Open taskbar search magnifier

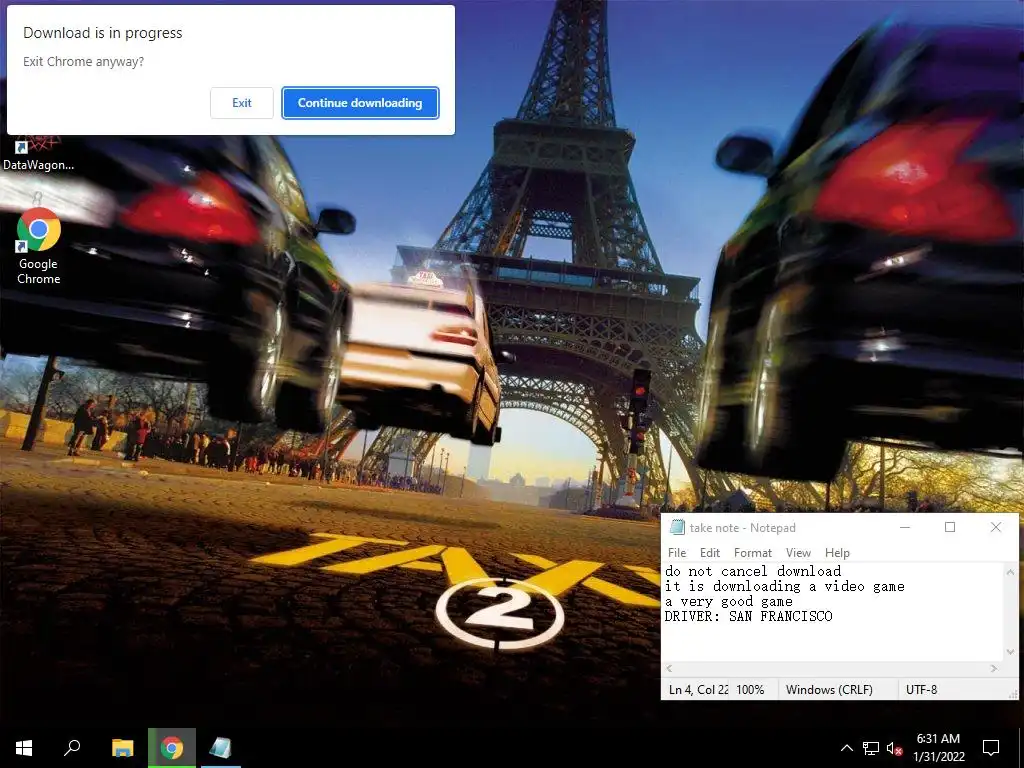point(72,748)
